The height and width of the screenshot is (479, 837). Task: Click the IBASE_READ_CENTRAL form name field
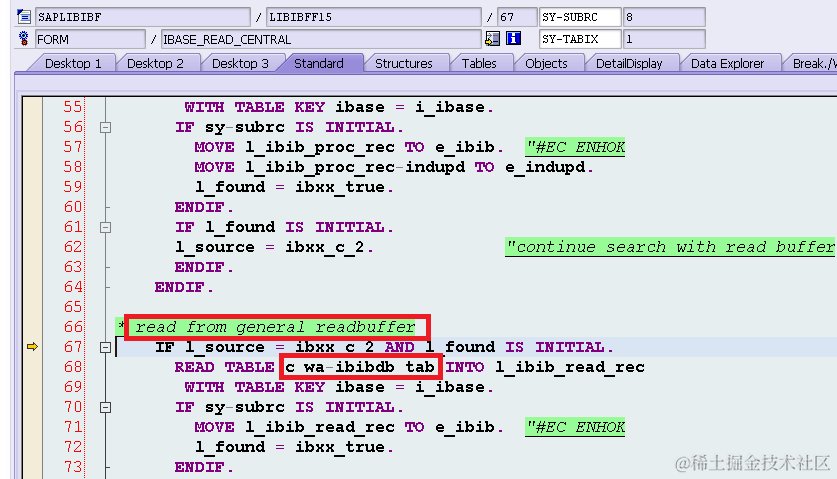click(x=321, y=39)
